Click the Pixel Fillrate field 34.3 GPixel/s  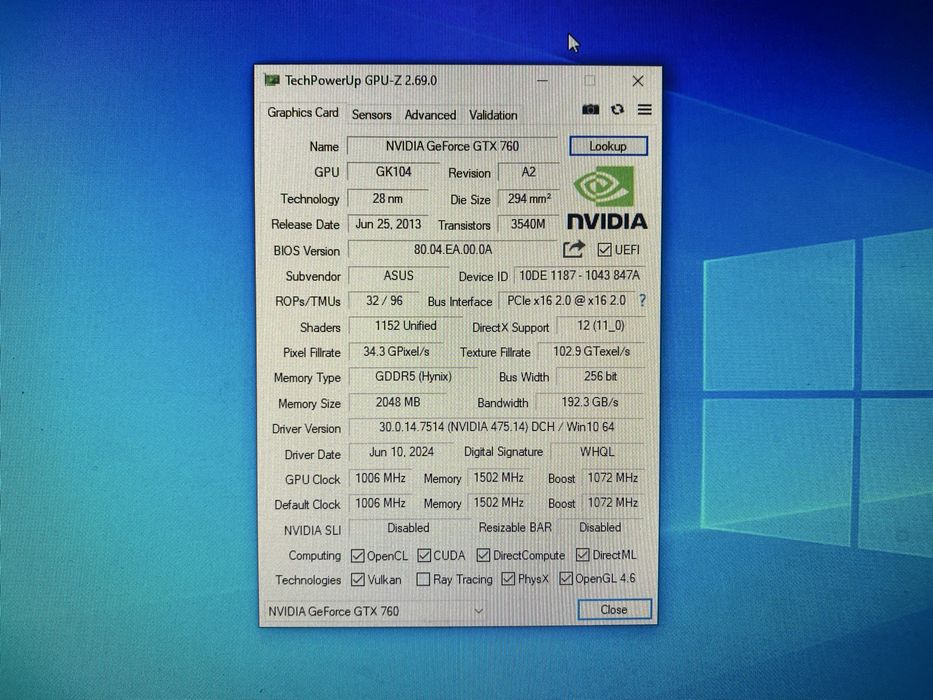coord(396,352)
